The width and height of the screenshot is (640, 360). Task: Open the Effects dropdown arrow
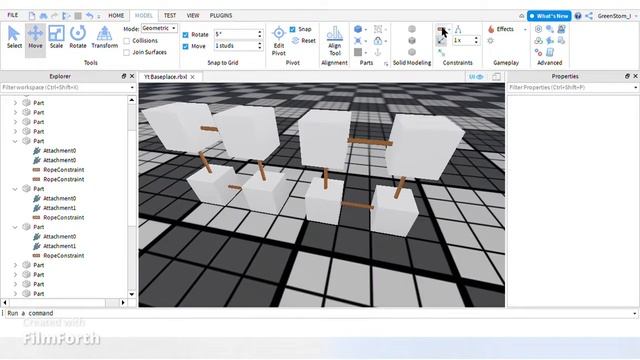525,29
